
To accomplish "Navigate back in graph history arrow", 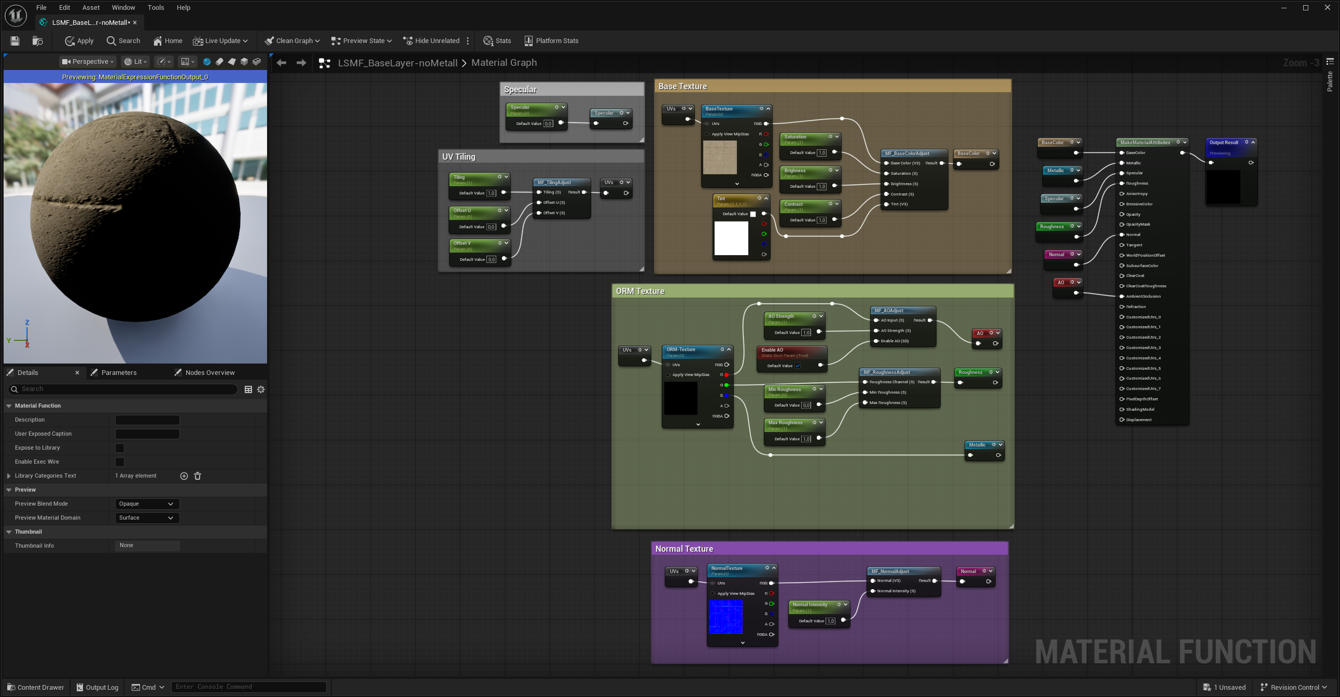I will pyautogui.click(x=282, y=63).
